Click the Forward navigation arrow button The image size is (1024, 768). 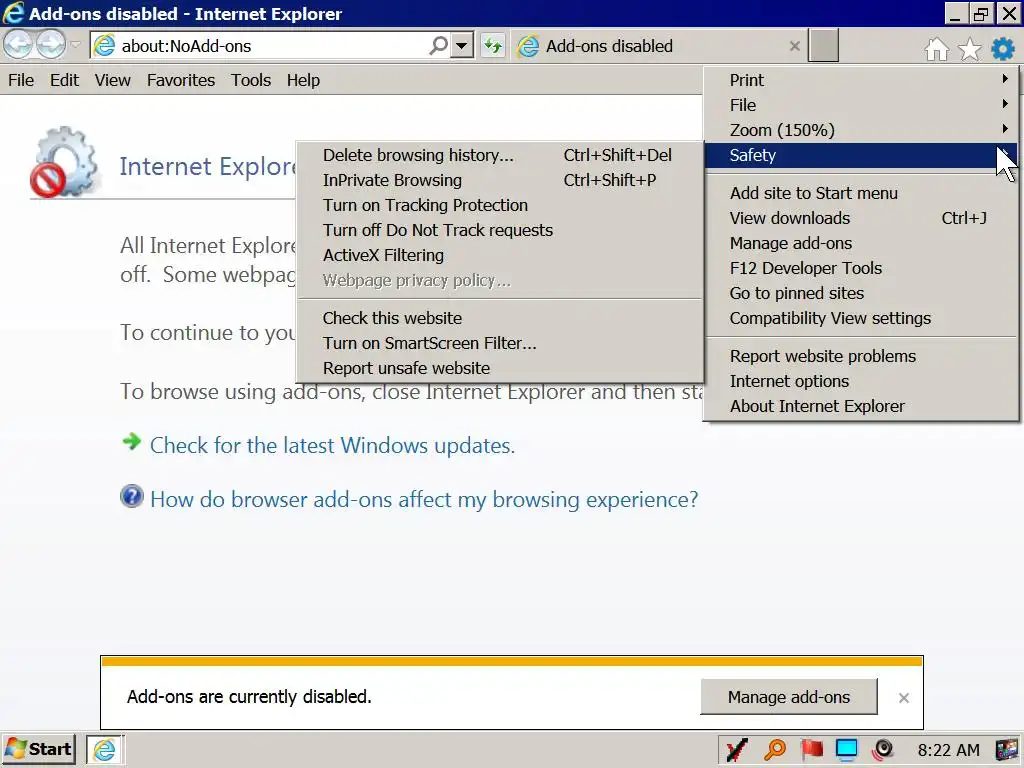(x=50, y=46)
